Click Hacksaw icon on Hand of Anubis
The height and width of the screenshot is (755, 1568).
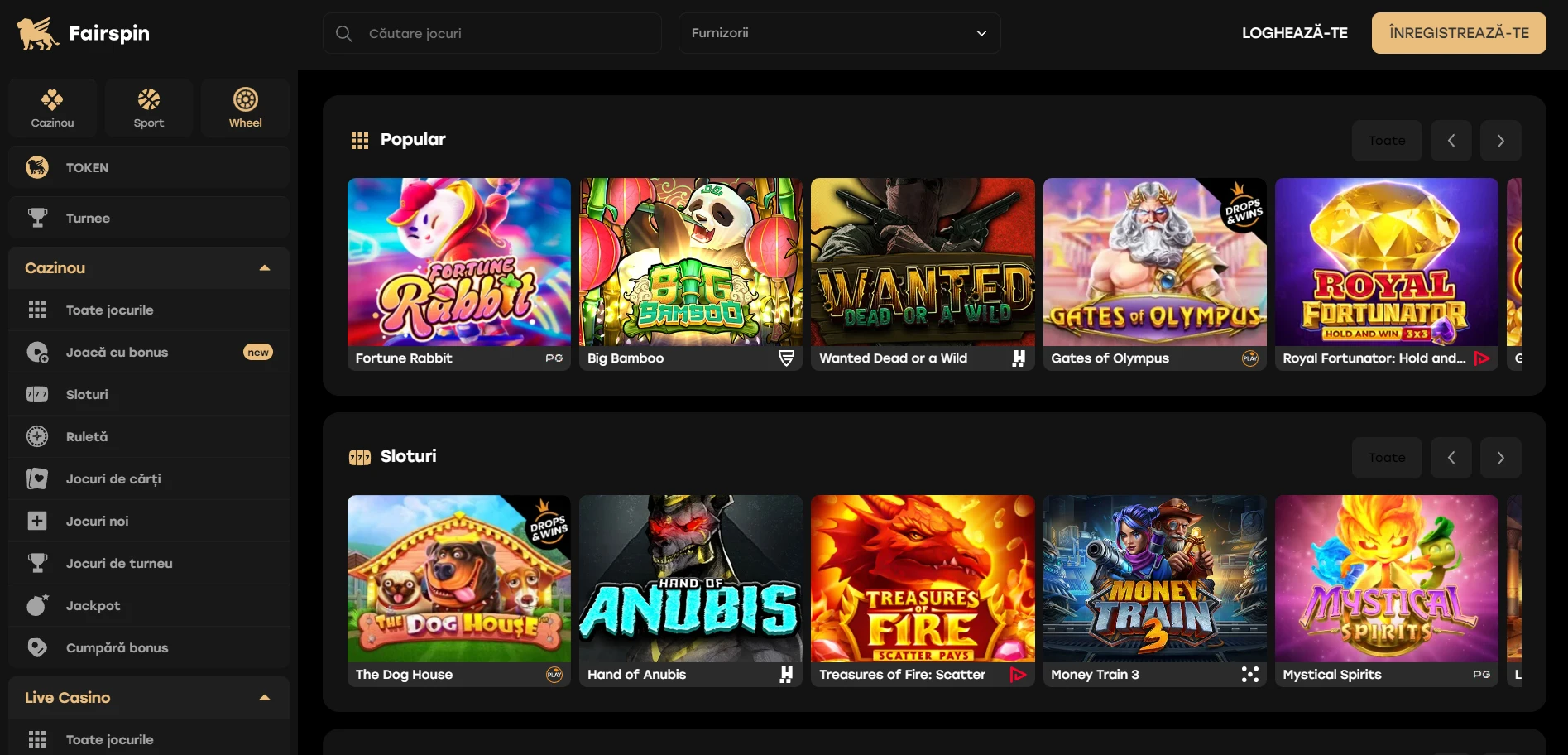[x=786, y=675]
